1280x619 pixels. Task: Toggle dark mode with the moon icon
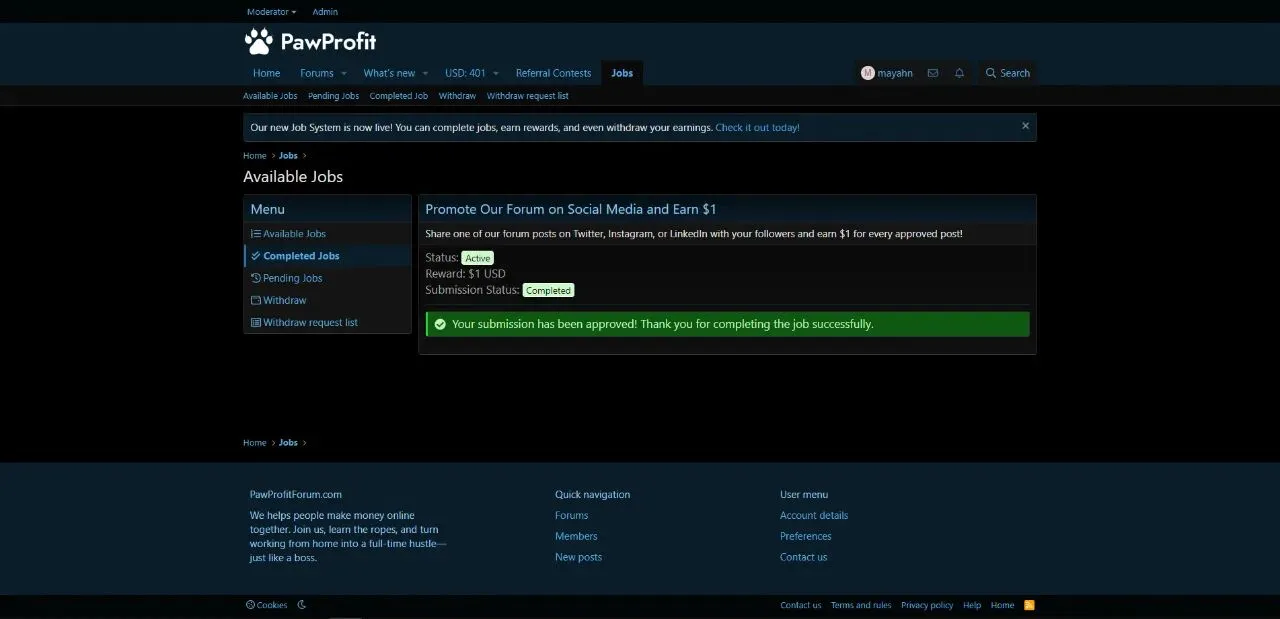coord(302,605)
